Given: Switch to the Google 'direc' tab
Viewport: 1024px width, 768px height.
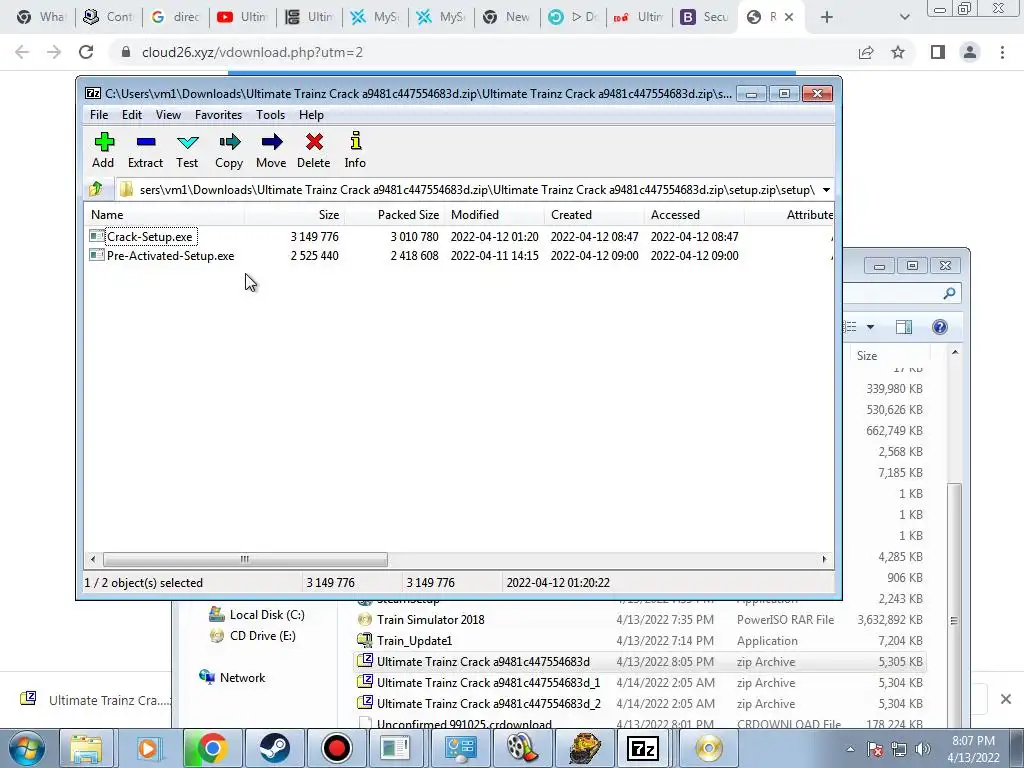Looking at the screenshot, I should (176, 17).
